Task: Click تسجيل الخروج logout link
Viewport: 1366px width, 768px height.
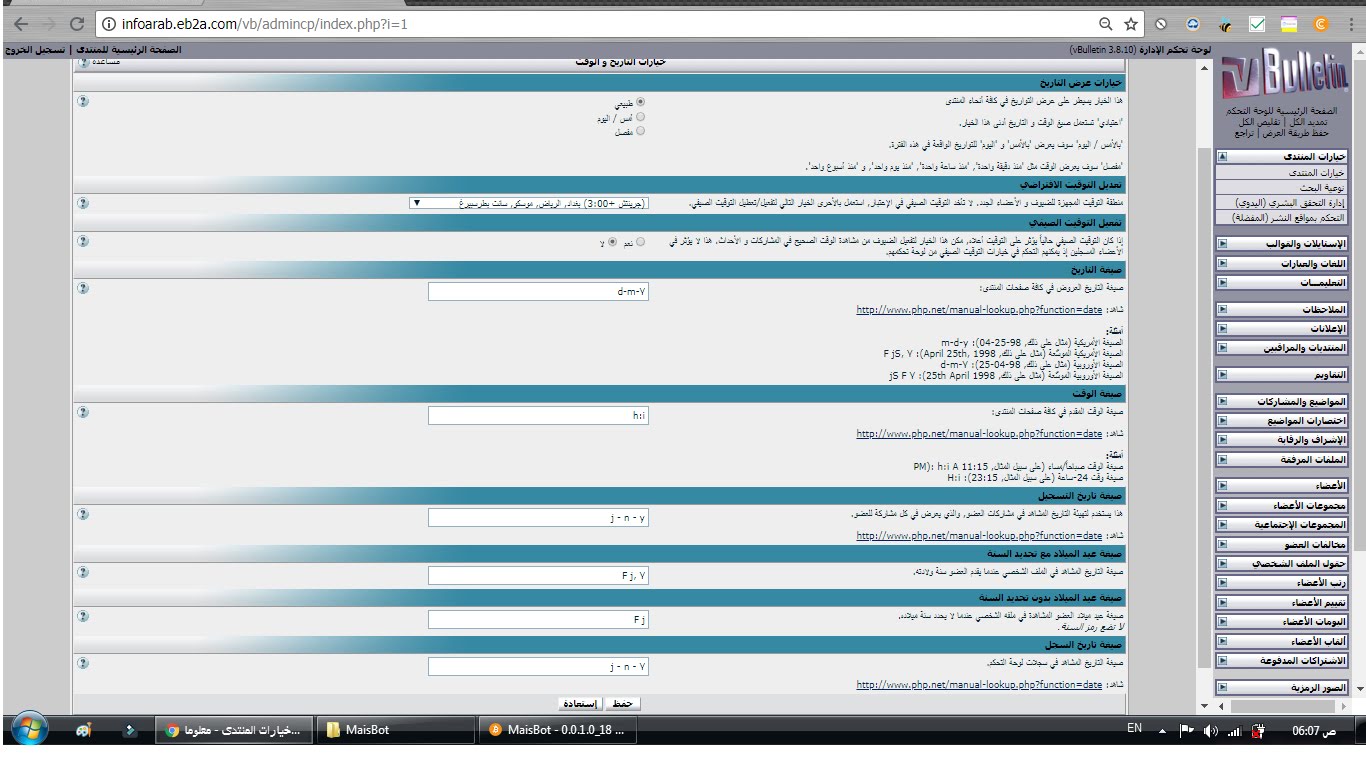Action: click(x=34, y=49)
